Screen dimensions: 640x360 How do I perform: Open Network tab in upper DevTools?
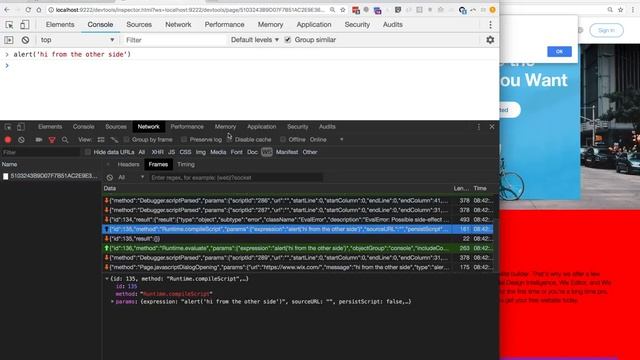click(178, 25)
